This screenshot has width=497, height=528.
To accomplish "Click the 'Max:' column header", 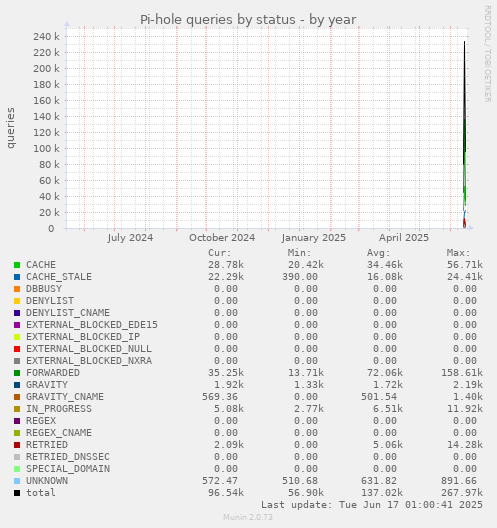I will coord(458,253).
